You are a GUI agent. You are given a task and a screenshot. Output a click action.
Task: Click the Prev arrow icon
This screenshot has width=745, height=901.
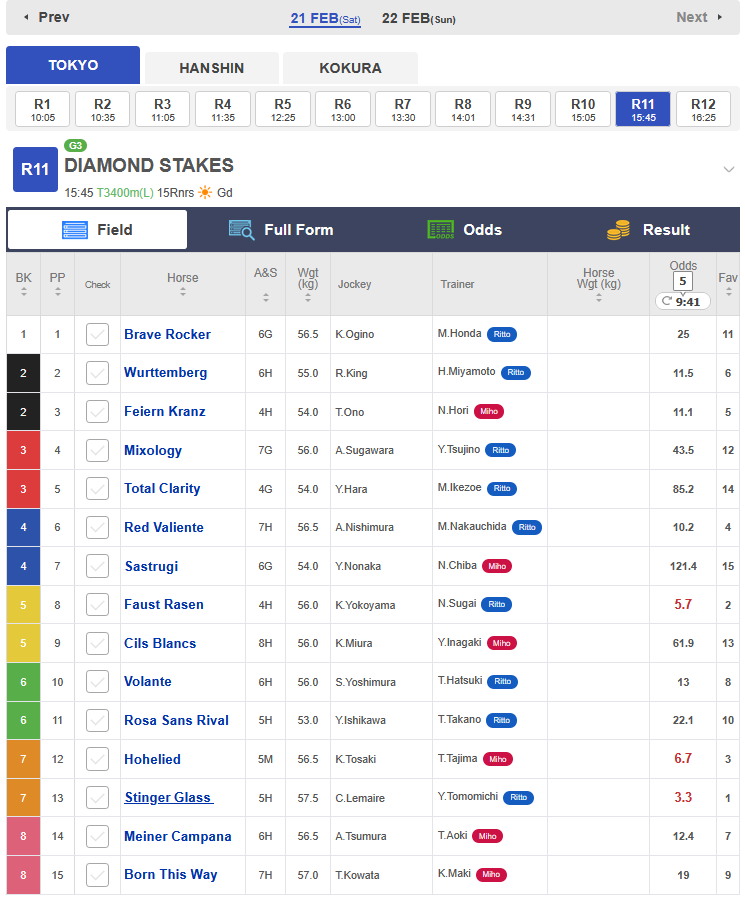point(26,17)
